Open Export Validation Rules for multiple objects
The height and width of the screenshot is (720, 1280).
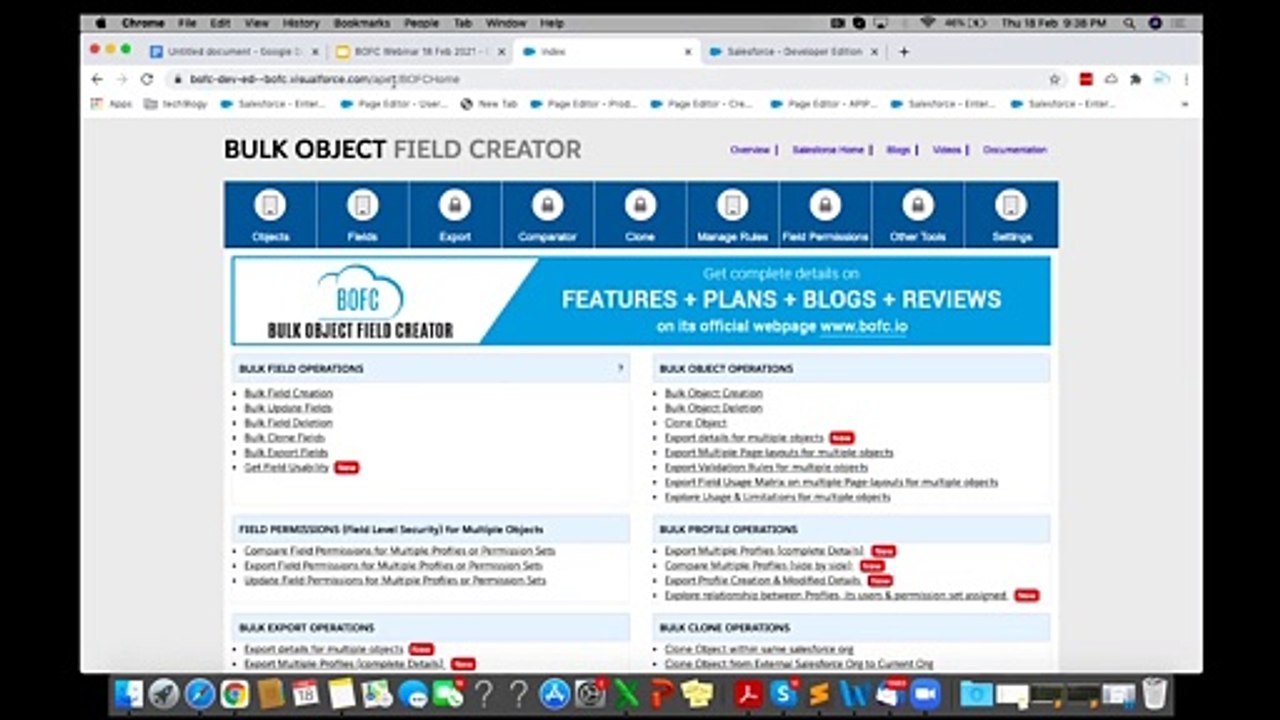point(766,467)
